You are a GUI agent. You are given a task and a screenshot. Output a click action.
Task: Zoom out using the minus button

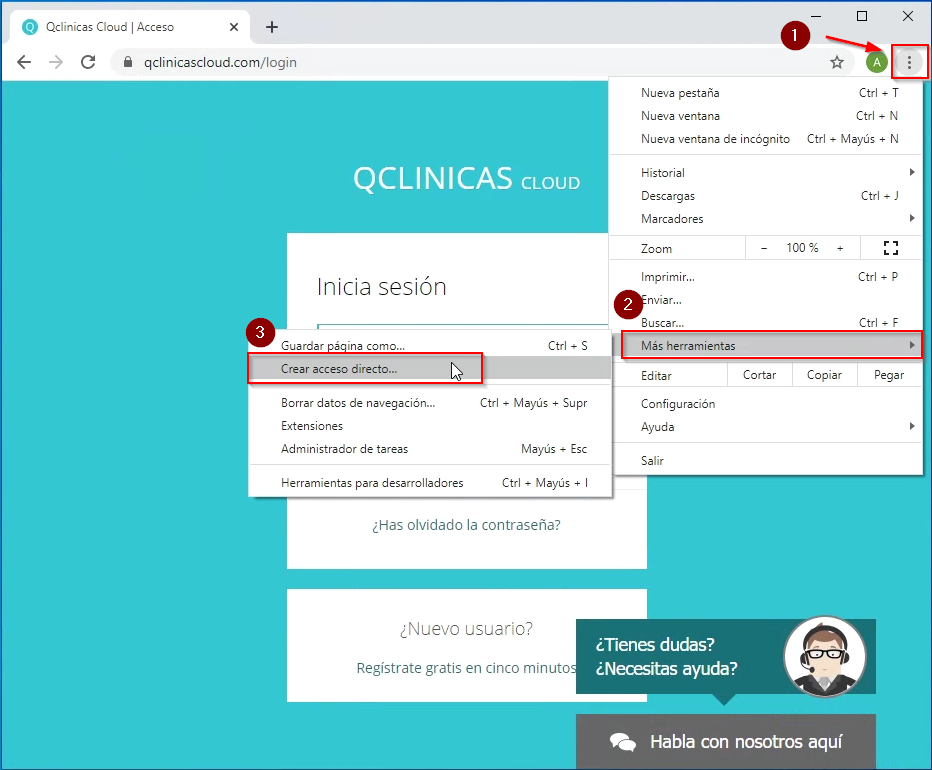pos(764,248)
